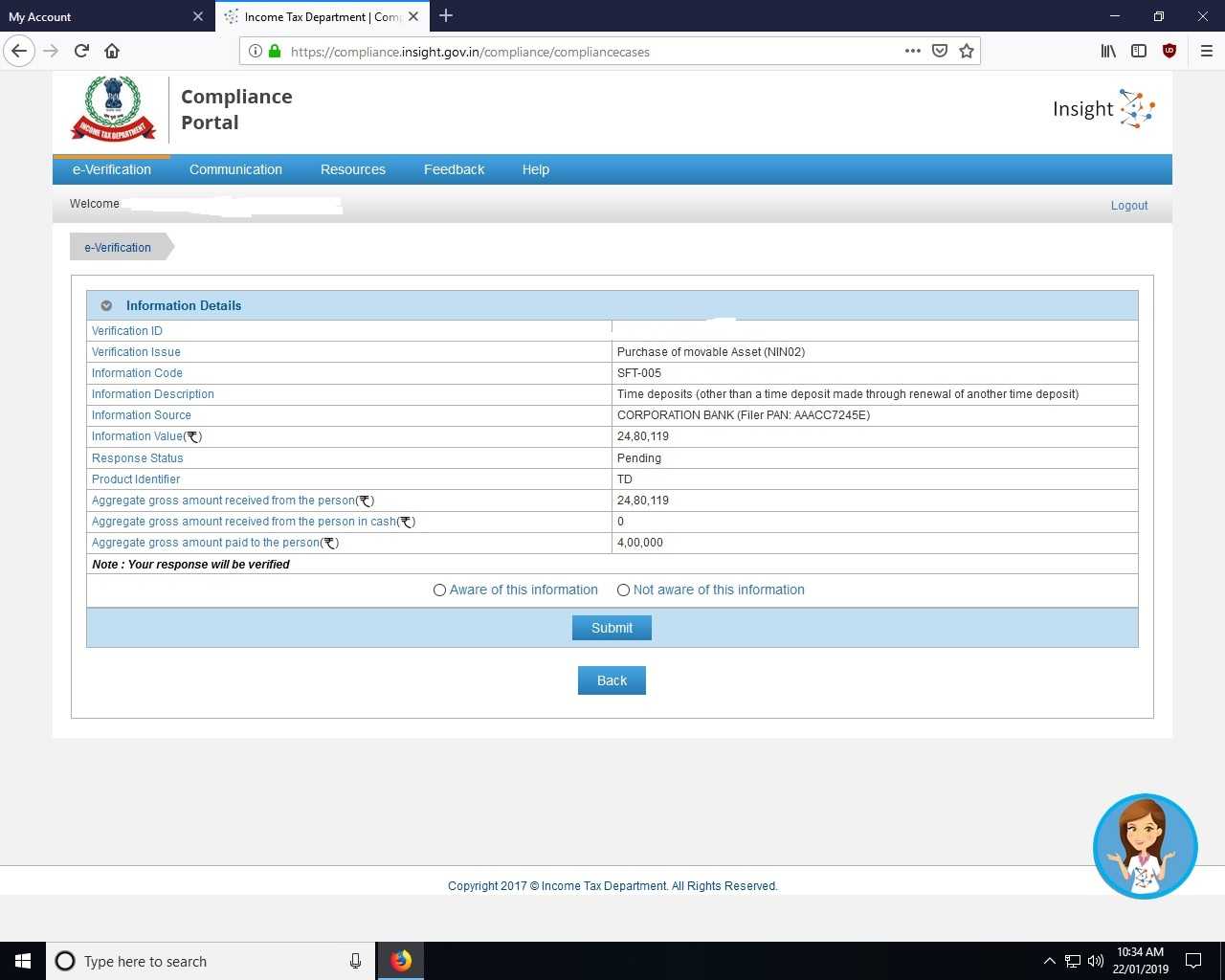Open the Resources menu

[x=353, y=169]
